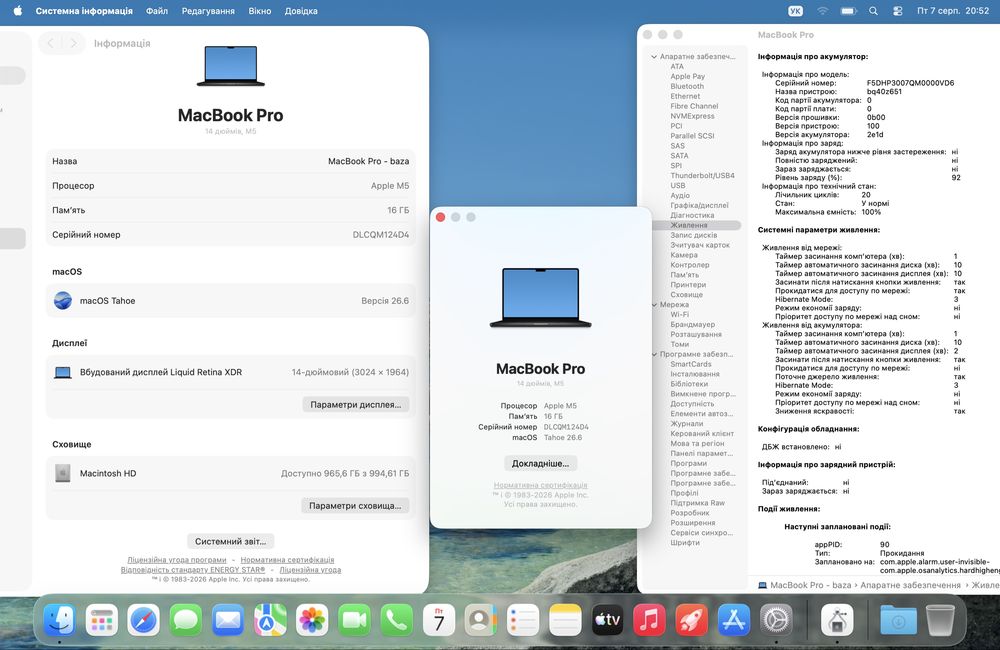The height and width of the screenshot is (650, 1000).
Task: Open Ліцензійна угода програми link
Action: 177,559
